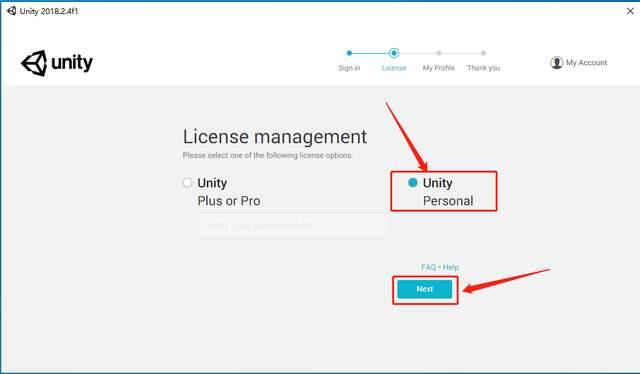
Task: Click the serial number input field
Action: click(x=293, y=226)
